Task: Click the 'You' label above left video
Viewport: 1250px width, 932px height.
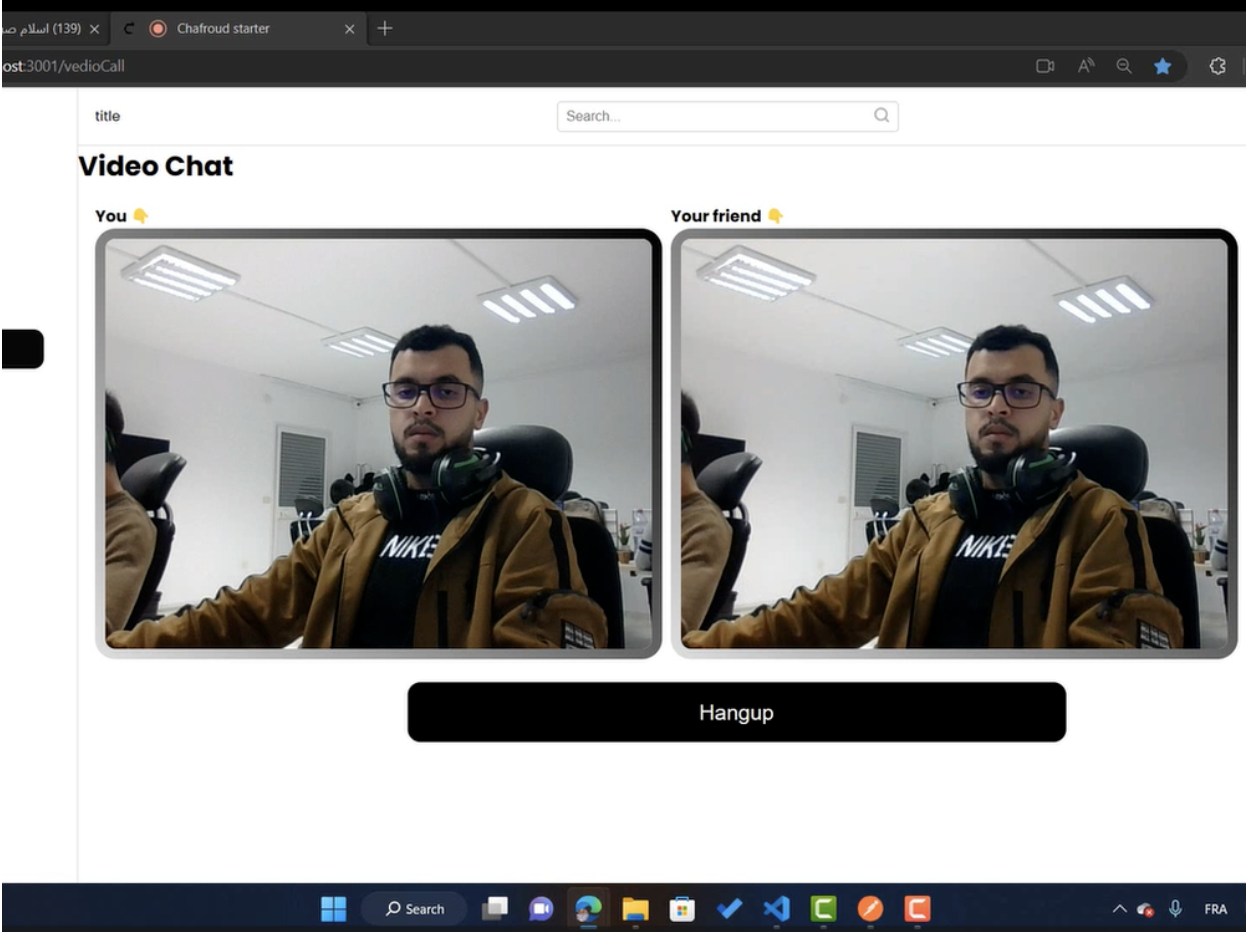Action: coord(109,215)
